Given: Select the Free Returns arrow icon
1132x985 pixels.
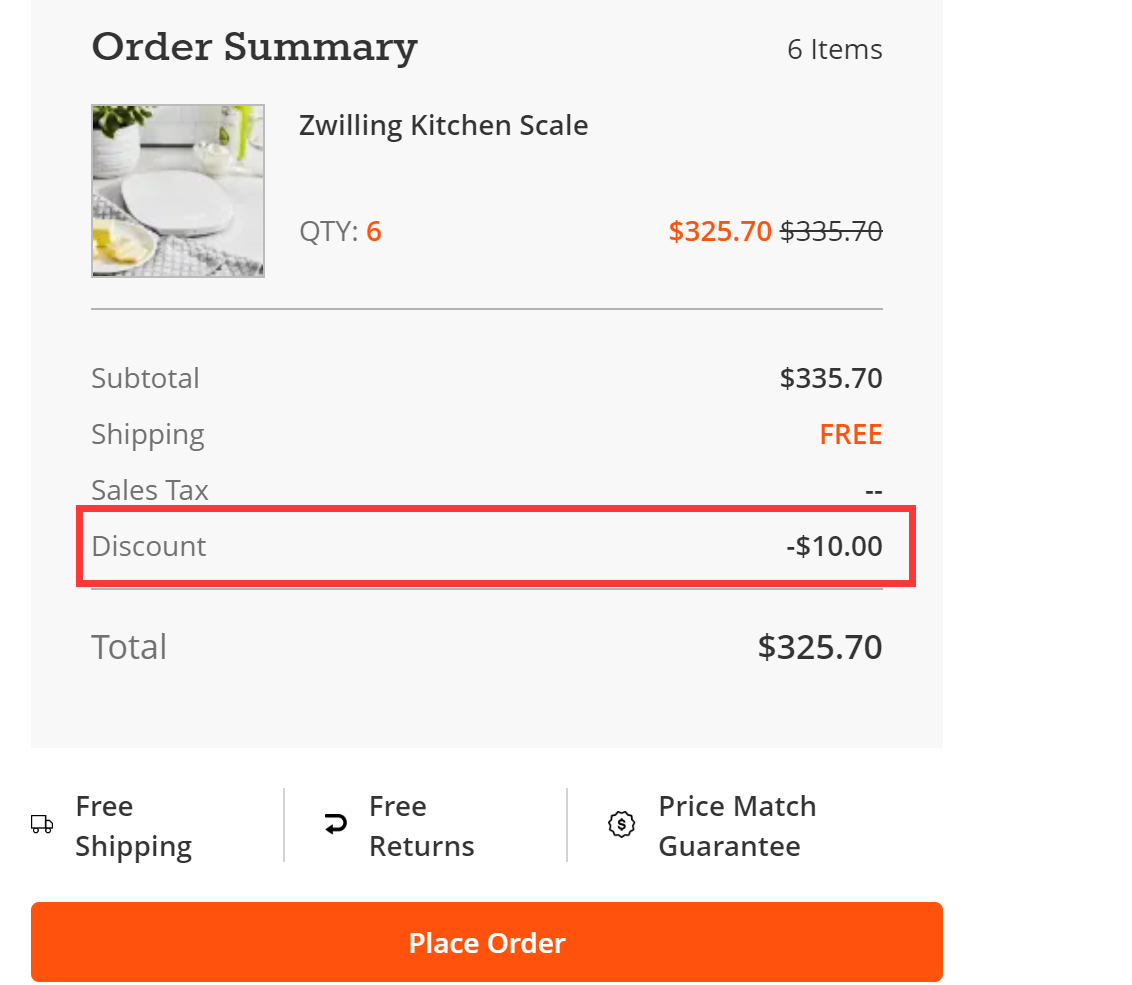Looking at the screenshot, I should (335, 823).
